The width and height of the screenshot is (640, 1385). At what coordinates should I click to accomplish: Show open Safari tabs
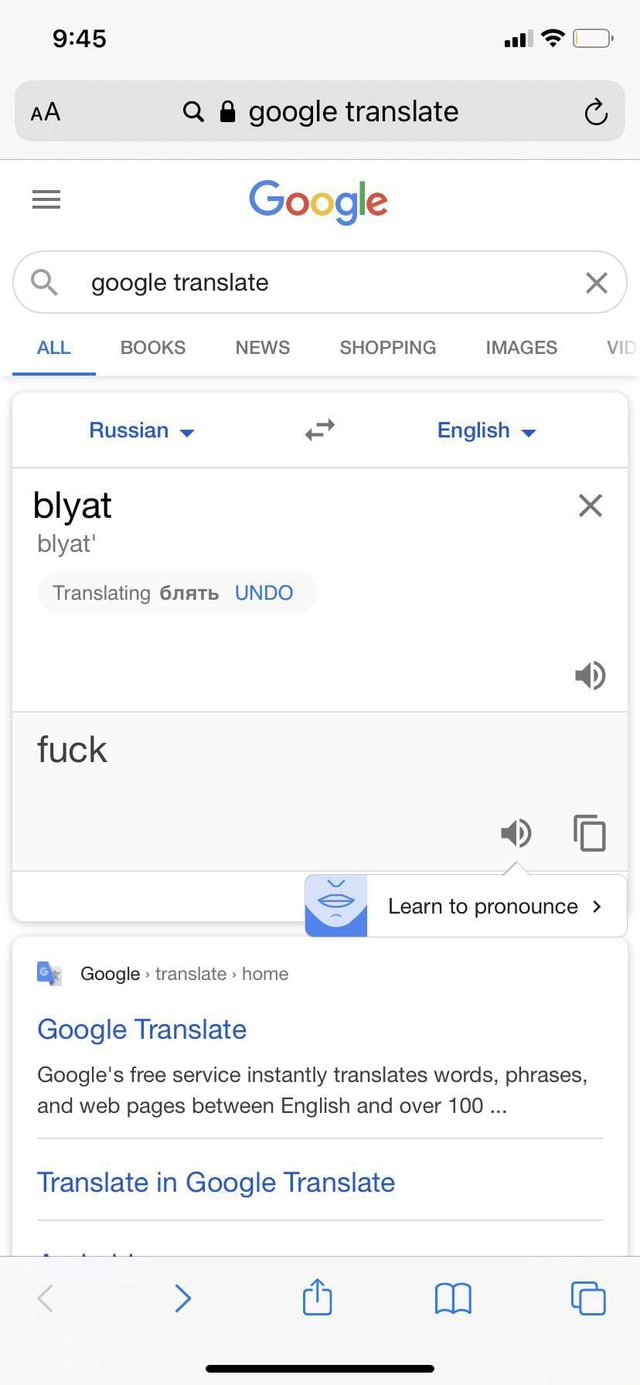pos(588,1298)
